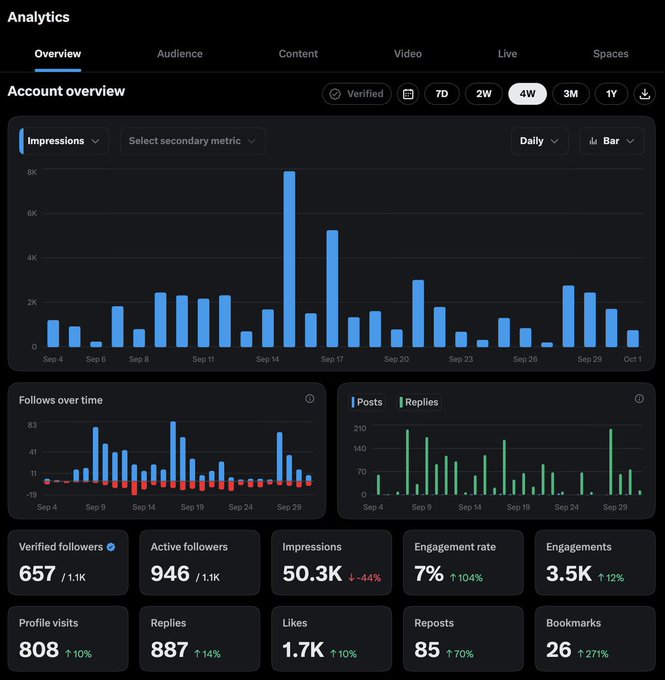Open the Profile visits 808 card

coord(68,639)
